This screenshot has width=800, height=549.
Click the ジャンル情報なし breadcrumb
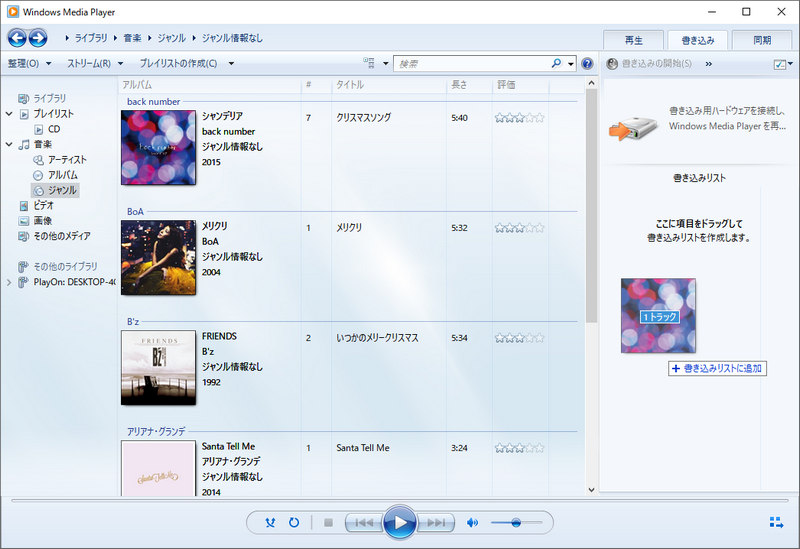pos(232,38)
